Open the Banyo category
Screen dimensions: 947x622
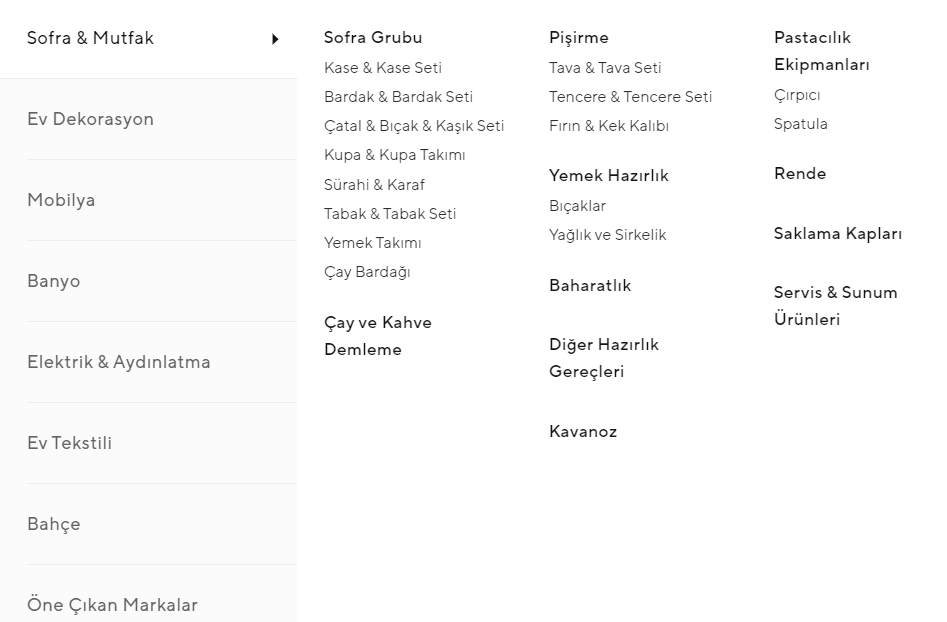click(x=53, y=281)
